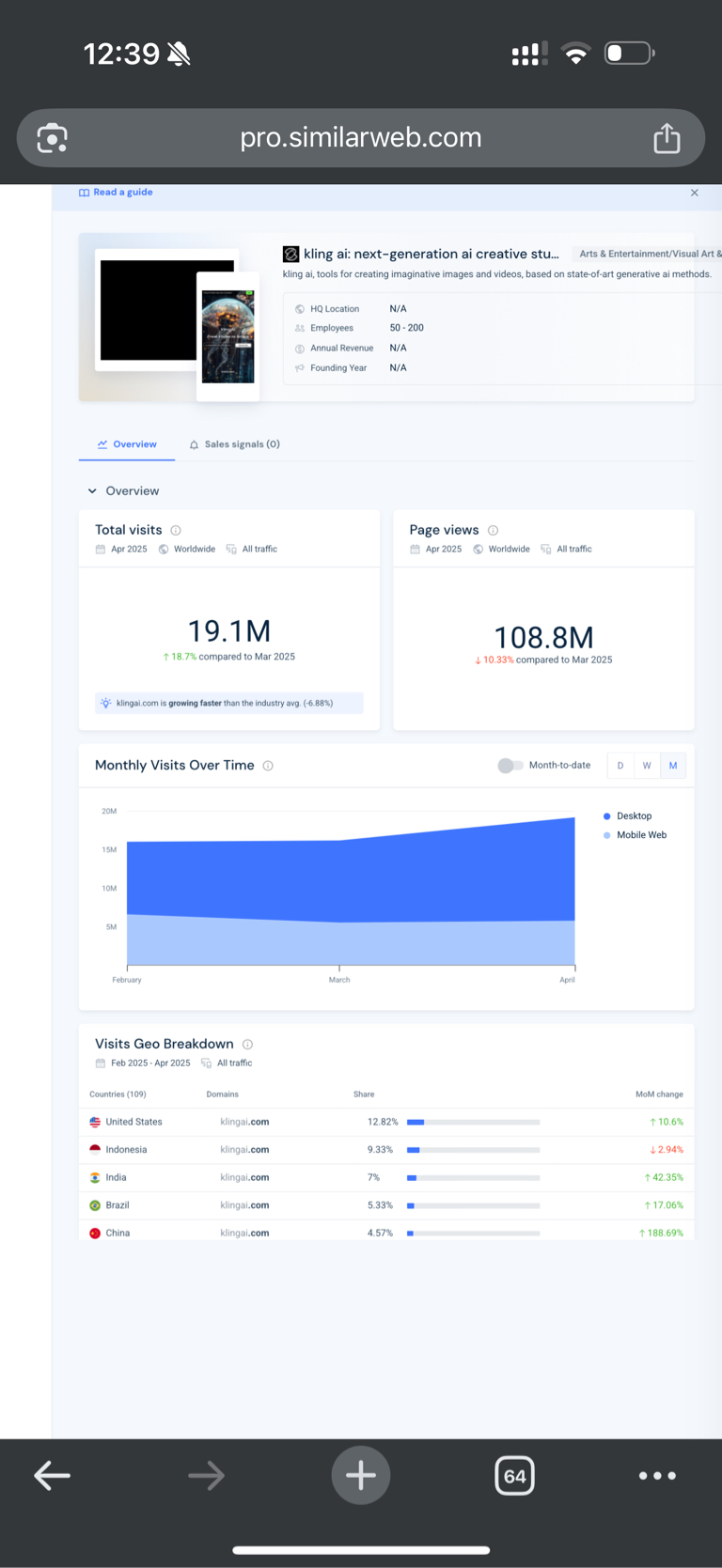Open klingai.com link in Indonesia row
This screenshot has width=722, height=1568.
point(244,1150)
